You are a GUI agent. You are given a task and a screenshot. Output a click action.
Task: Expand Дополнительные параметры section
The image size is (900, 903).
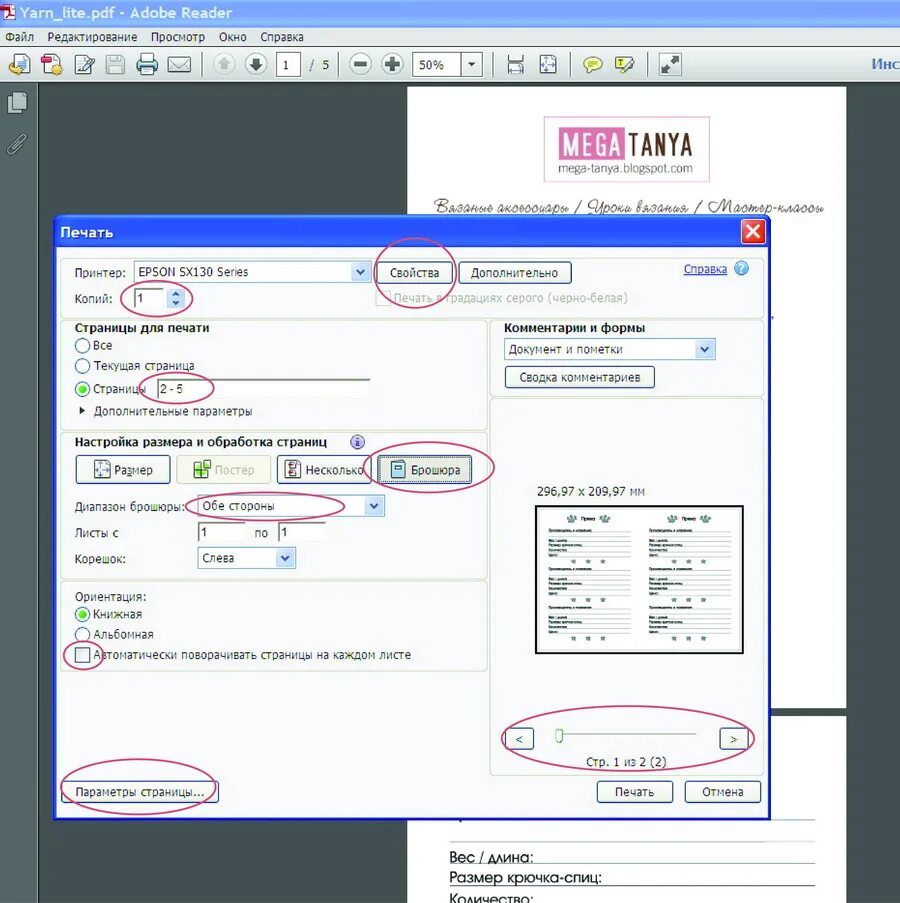coord(82,411)
